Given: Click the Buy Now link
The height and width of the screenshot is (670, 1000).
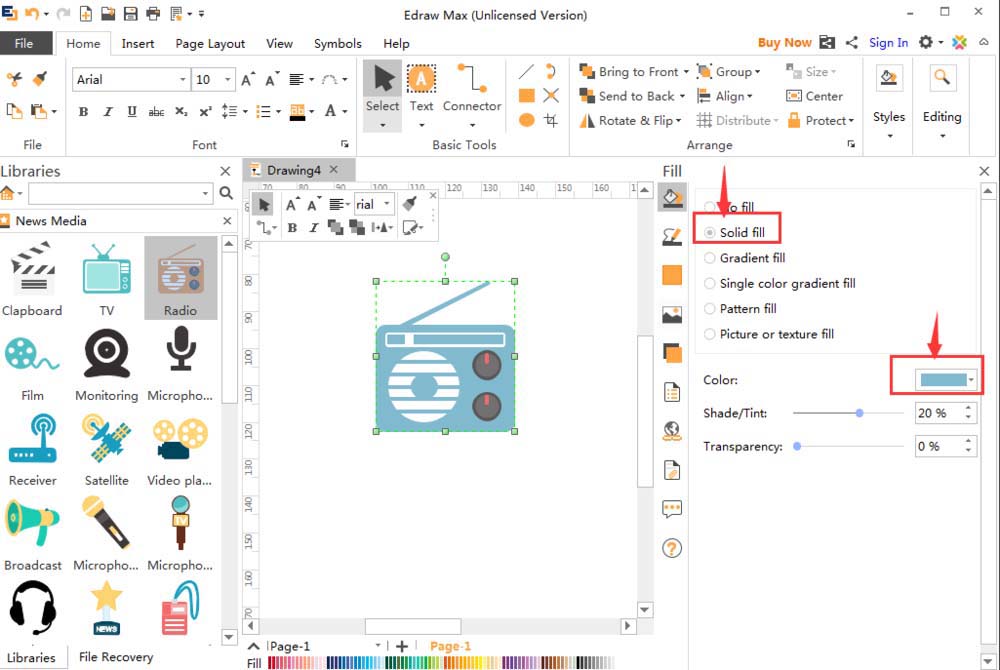Looking at the screenshot, I should [x=784, y=42].
